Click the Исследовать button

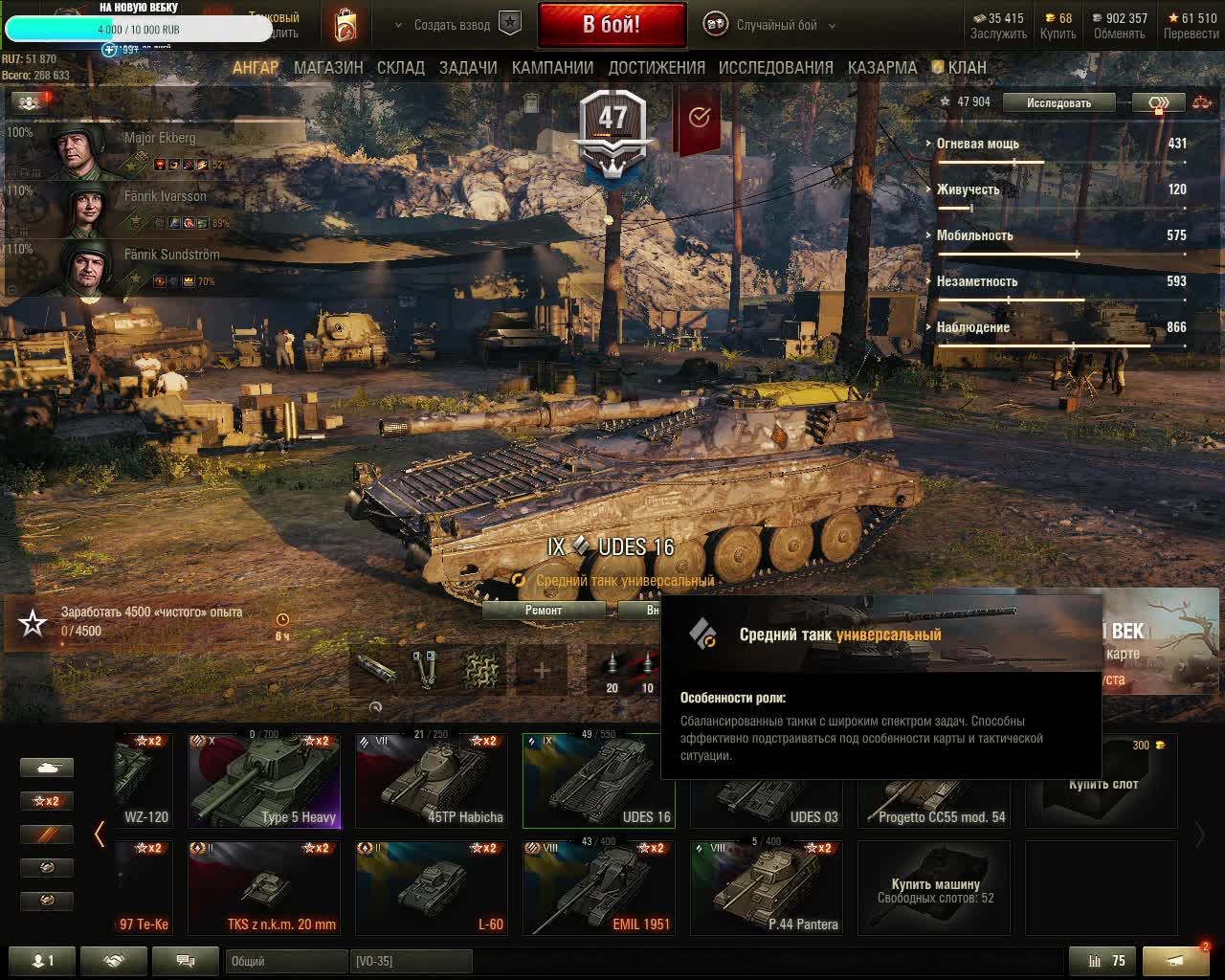tap(1059, 102)
